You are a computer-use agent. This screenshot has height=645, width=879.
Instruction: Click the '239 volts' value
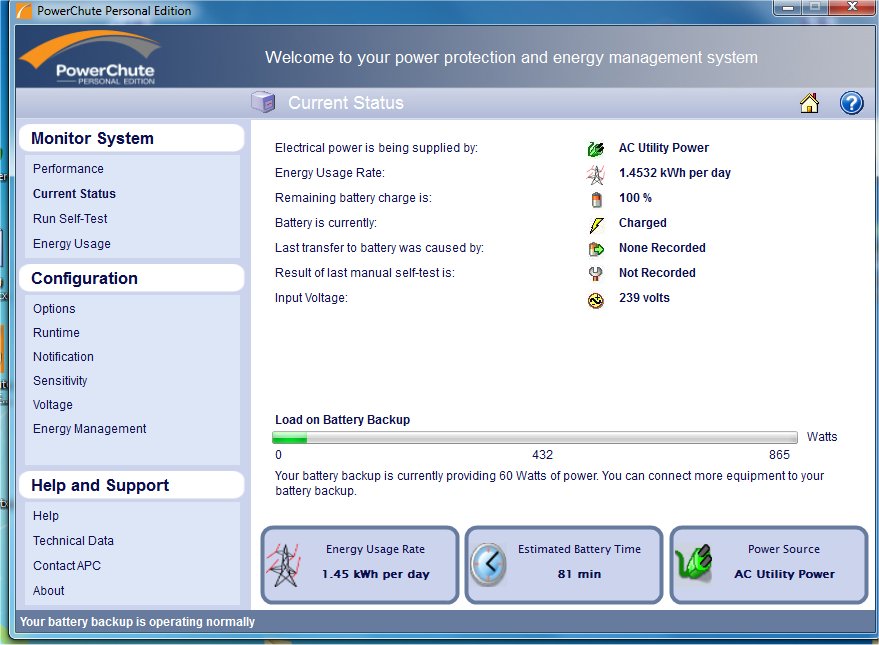point(644,298)
